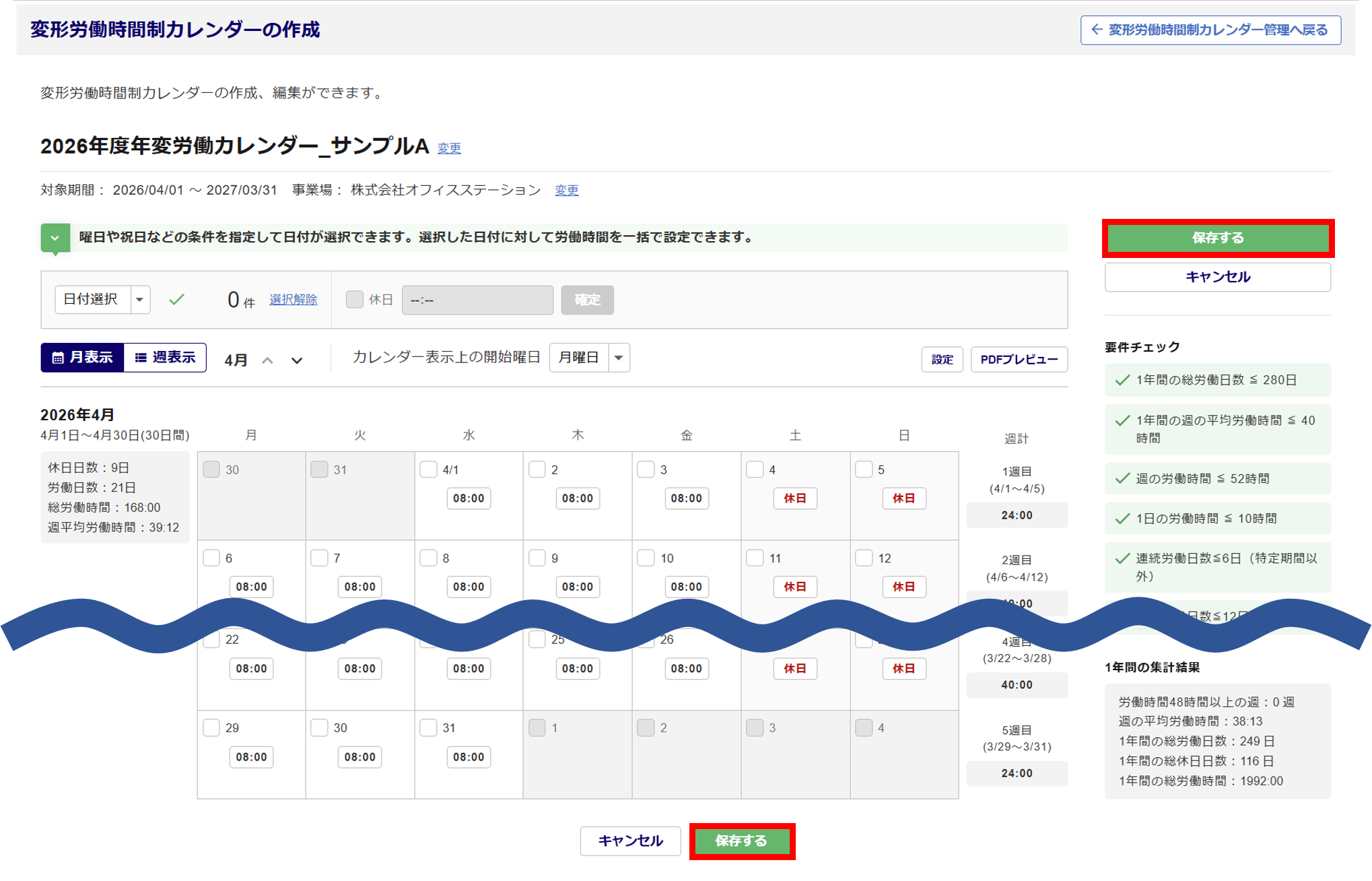Tick the checkbox for day 29
1372x881 pixels.
[x=211, y=727]
